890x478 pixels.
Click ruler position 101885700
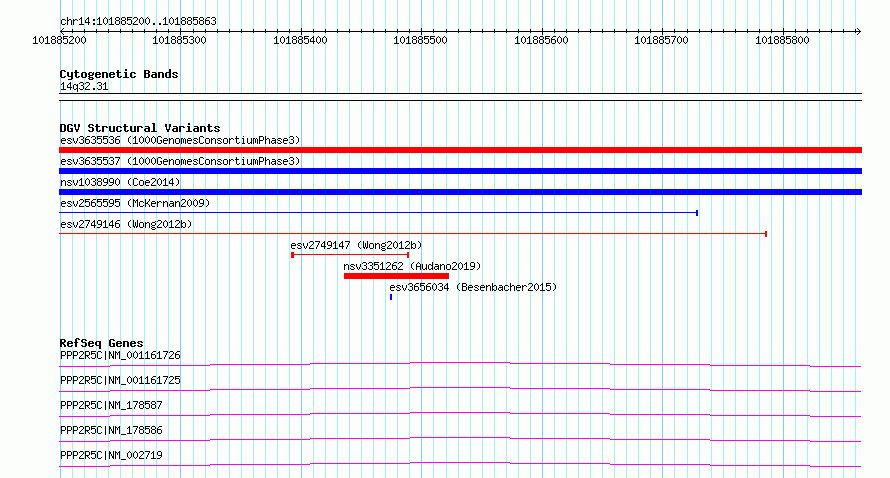[661, 40]
